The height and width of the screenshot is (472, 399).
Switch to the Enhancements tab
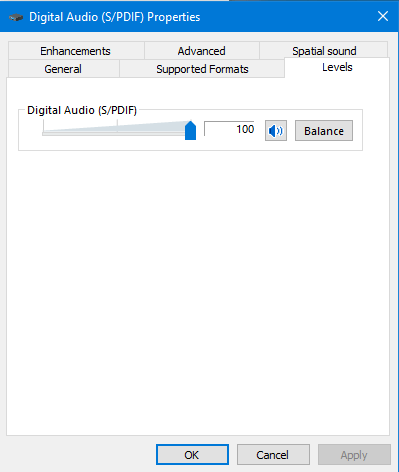point(76,51)
